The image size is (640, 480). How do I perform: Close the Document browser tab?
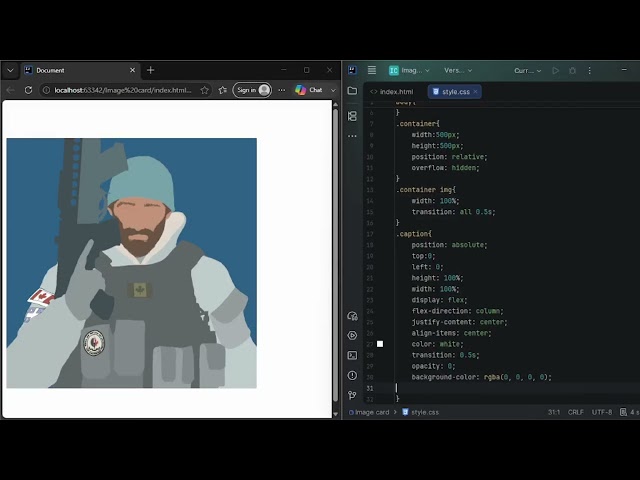click(x=132, y=70)
